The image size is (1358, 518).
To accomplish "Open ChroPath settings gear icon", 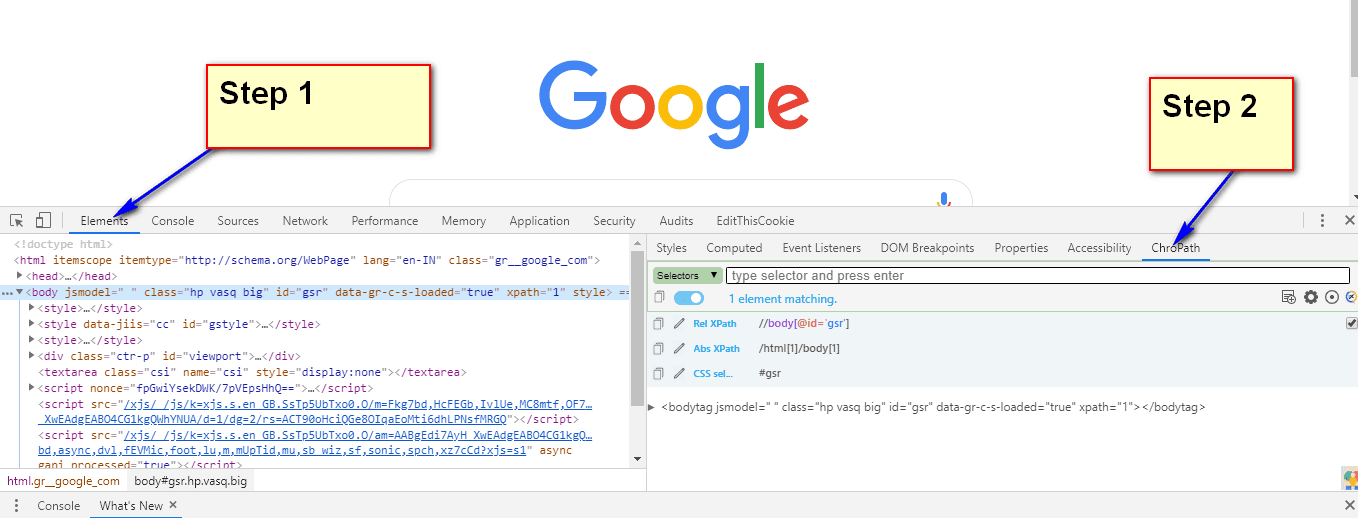I will pyautogui.click(x=1311, y=297).
